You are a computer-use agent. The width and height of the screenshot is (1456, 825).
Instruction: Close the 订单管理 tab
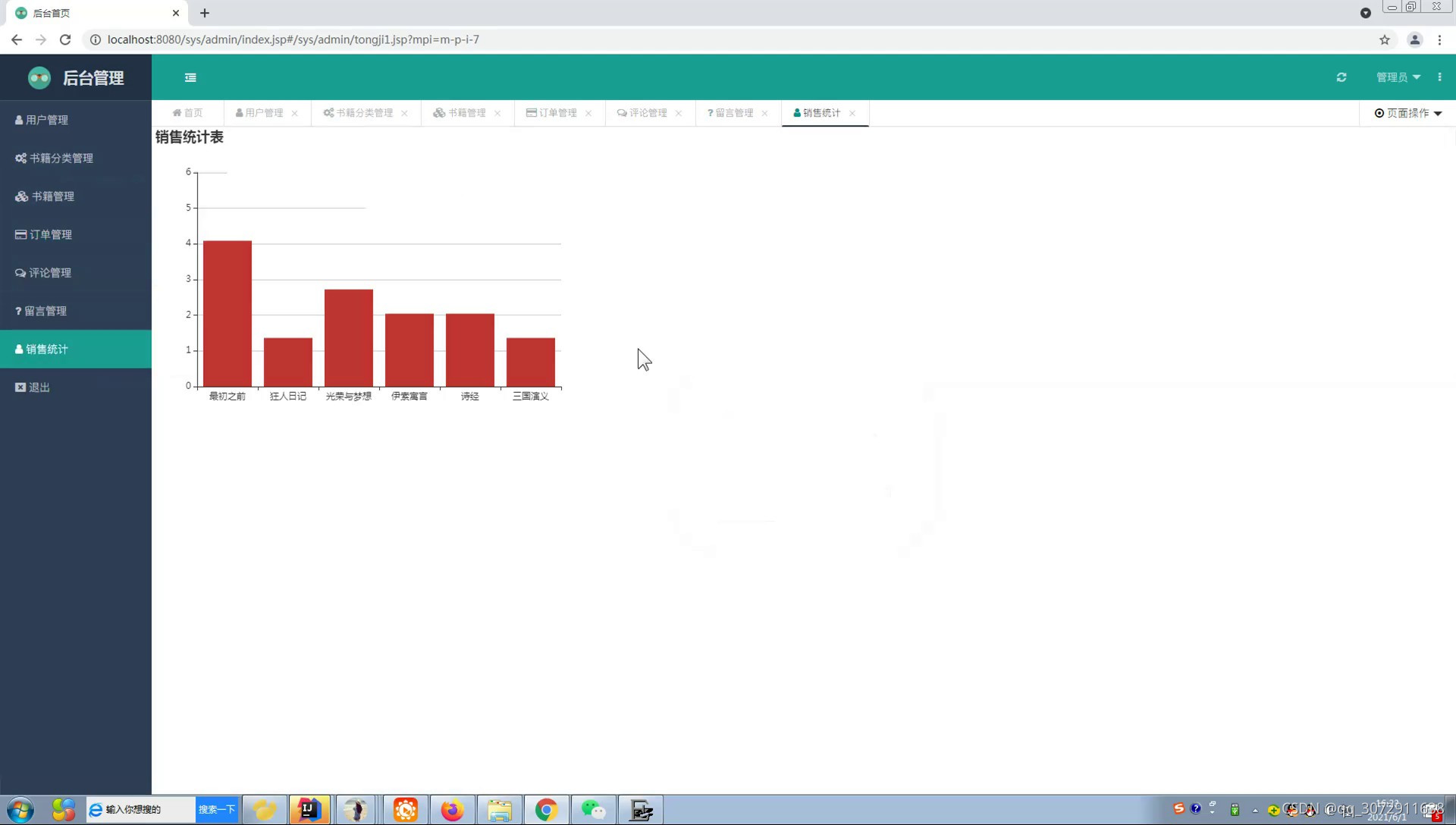pyautogui.click(x=588, y=114)
